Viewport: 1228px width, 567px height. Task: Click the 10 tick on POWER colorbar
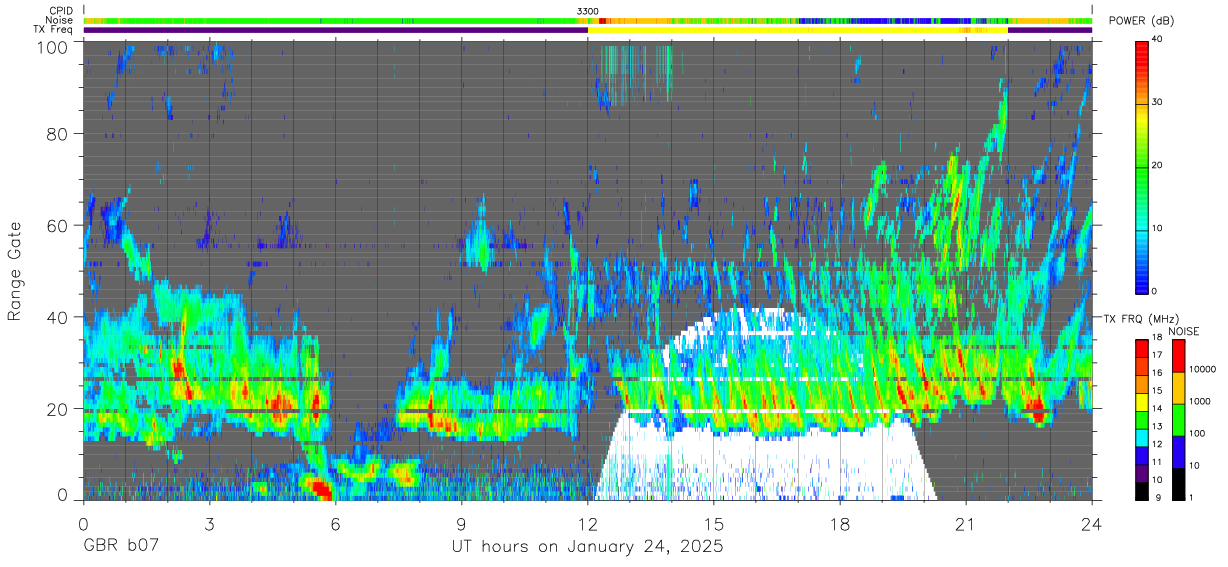pyautogui.click(x=1156, y=229)
